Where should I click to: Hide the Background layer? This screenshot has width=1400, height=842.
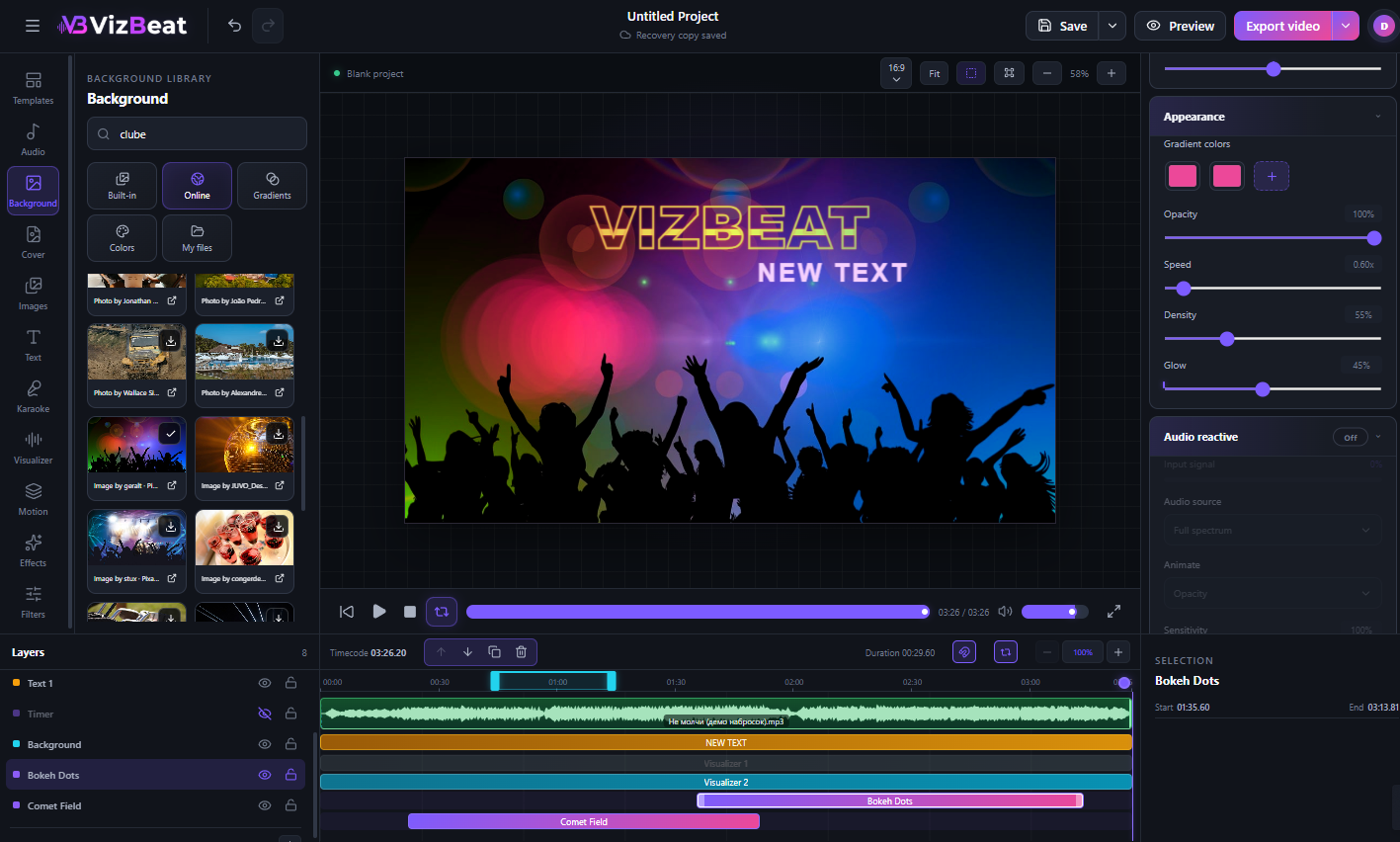[x=265, y=744]
